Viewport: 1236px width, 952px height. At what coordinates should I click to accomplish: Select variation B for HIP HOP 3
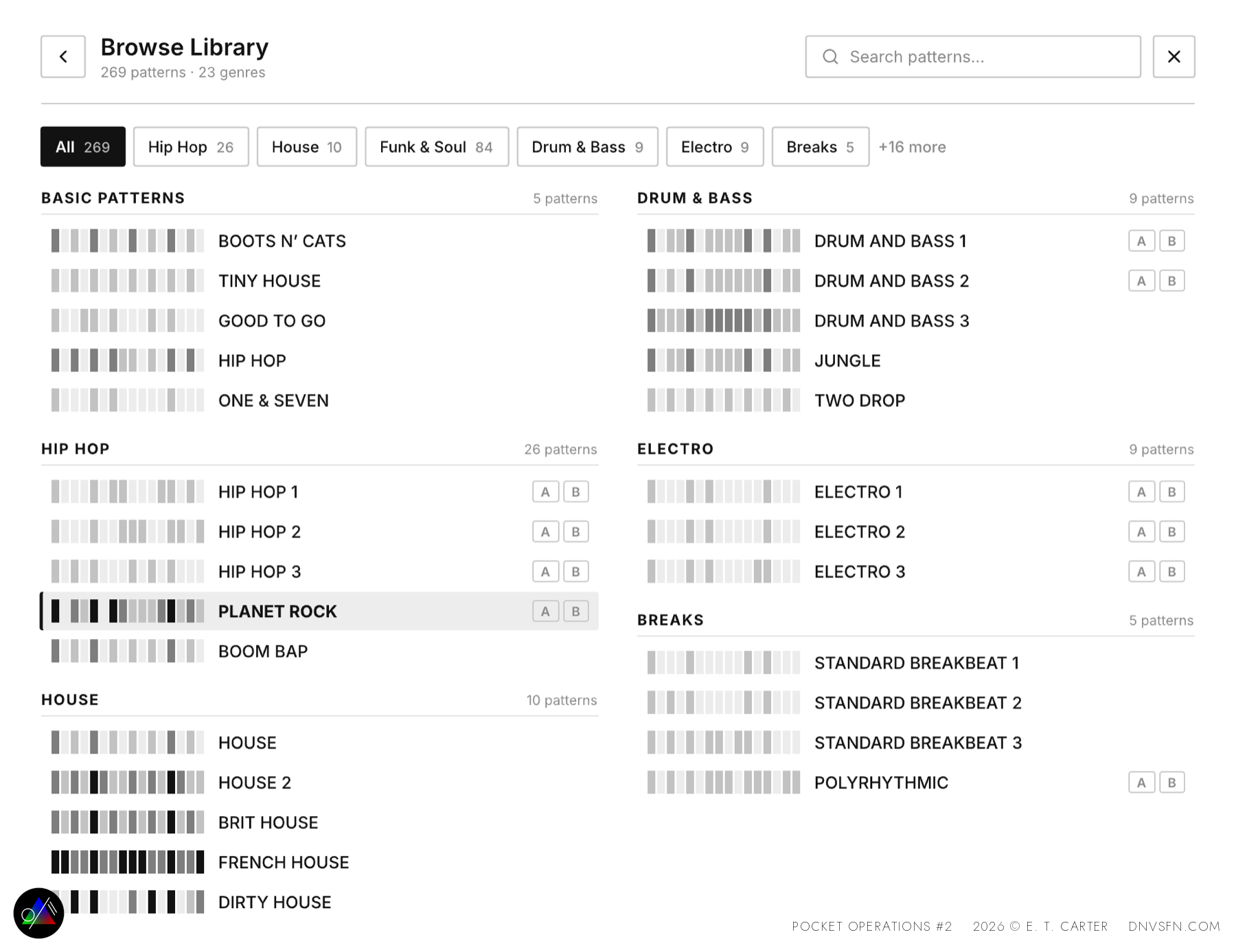point(576,571)
